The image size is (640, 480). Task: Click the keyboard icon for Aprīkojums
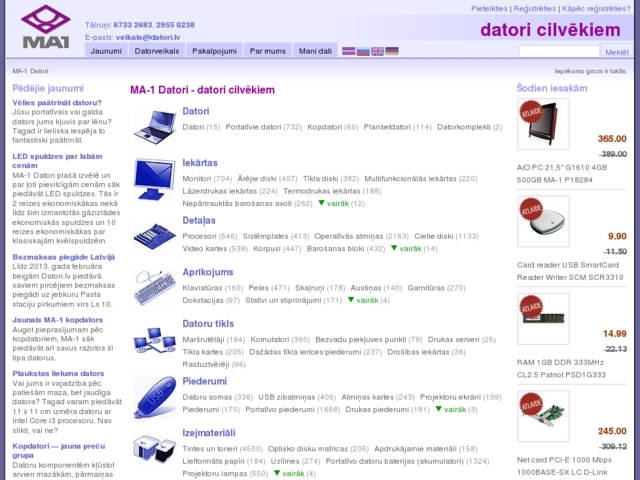(x=154, y=286)
